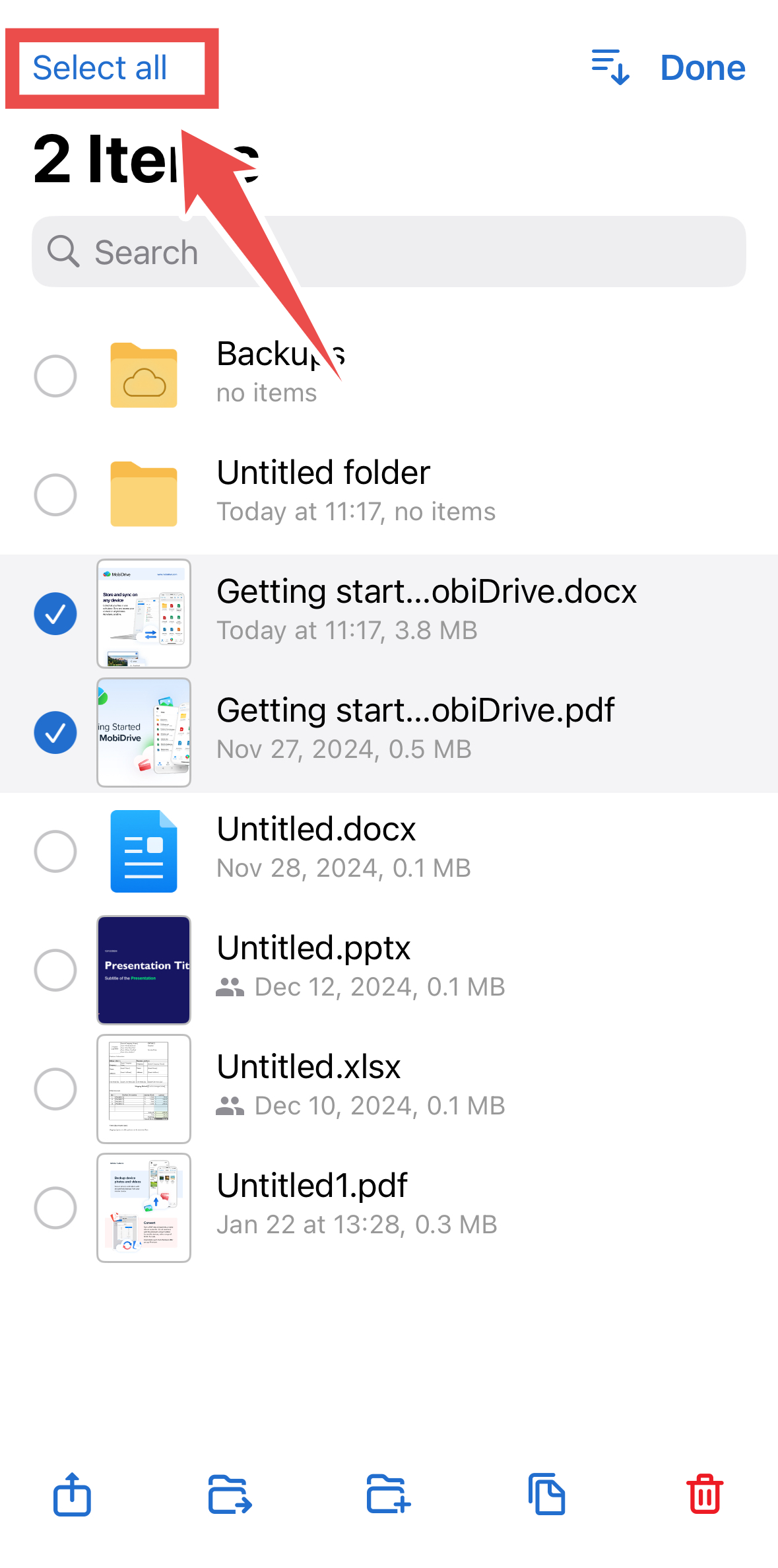Tap Done to finish selection
The height and width of the screenshot is (1568, 778).
click(703, 68)
